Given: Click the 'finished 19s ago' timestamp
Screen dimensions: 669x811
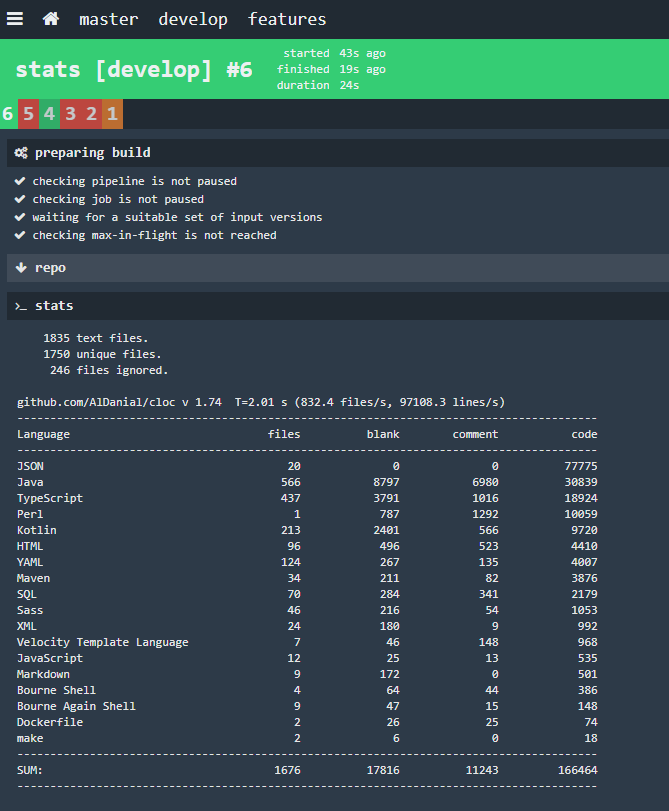Looking at the screenshot, I should point(331,69).
